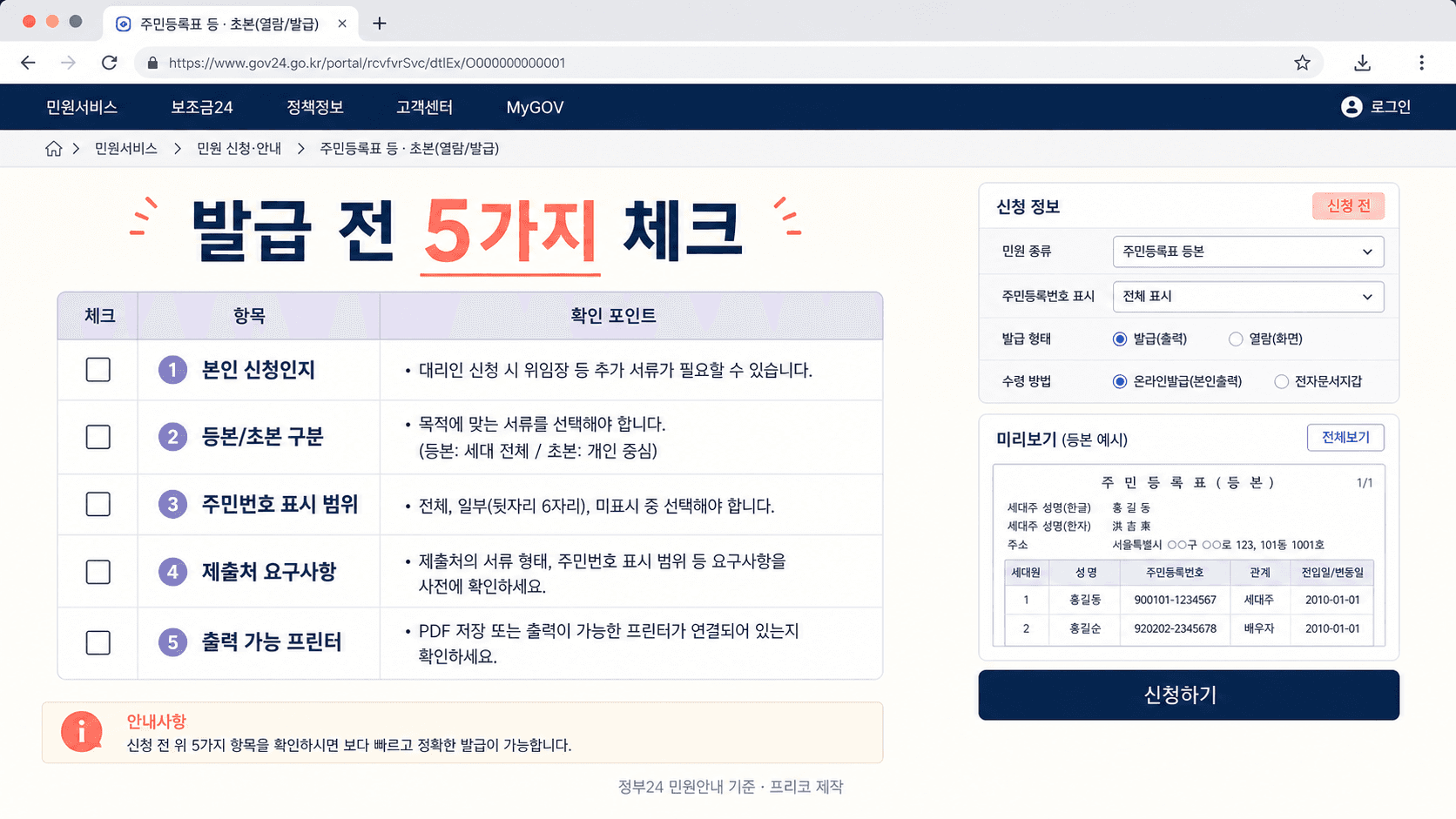This screenshot has width=1456, height=819.
Task: Open the MyGOV menu
Action: (x=535, y=107)
